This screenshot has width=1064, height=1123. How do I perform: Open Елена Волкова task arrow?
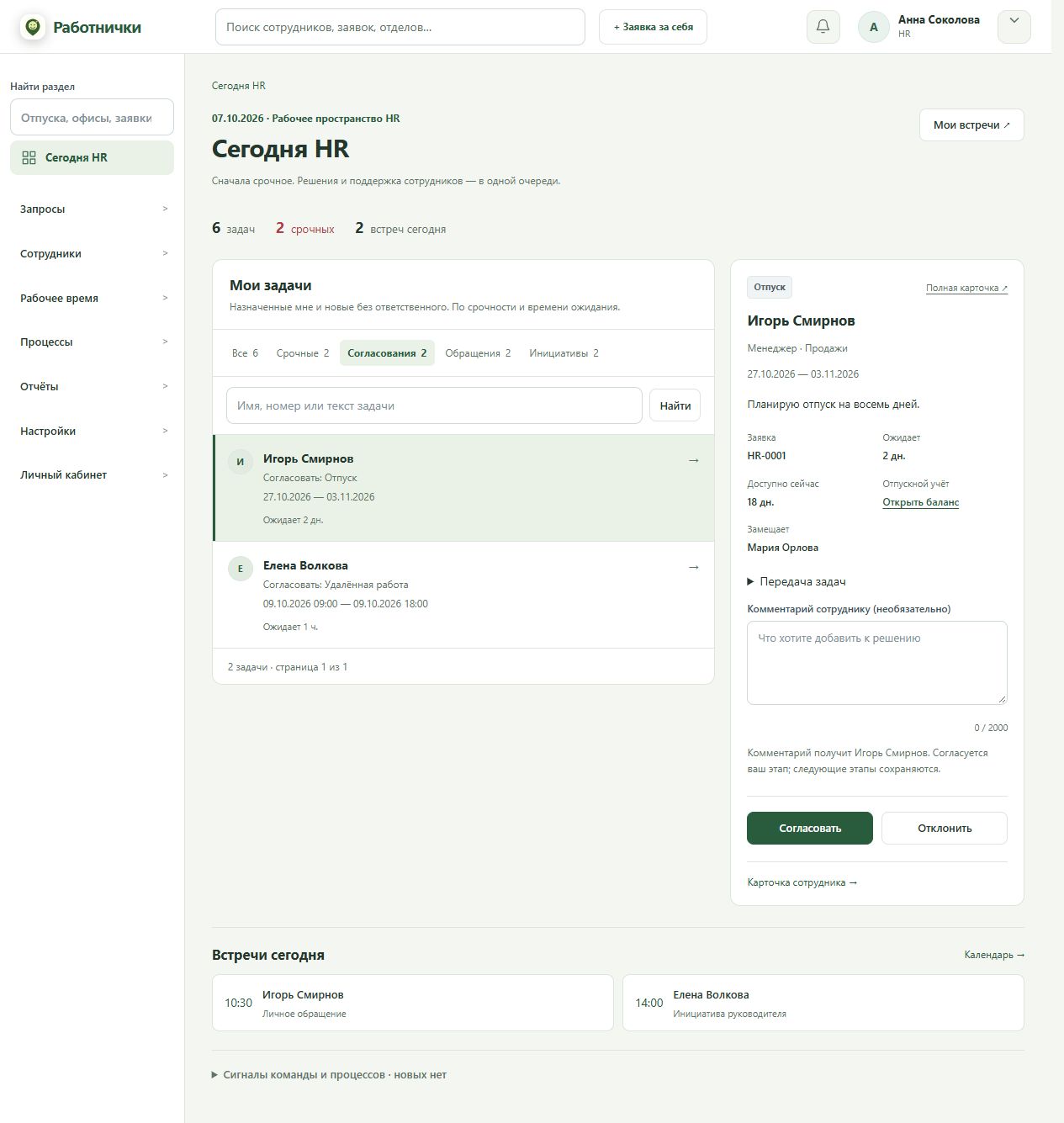point(694,567)
